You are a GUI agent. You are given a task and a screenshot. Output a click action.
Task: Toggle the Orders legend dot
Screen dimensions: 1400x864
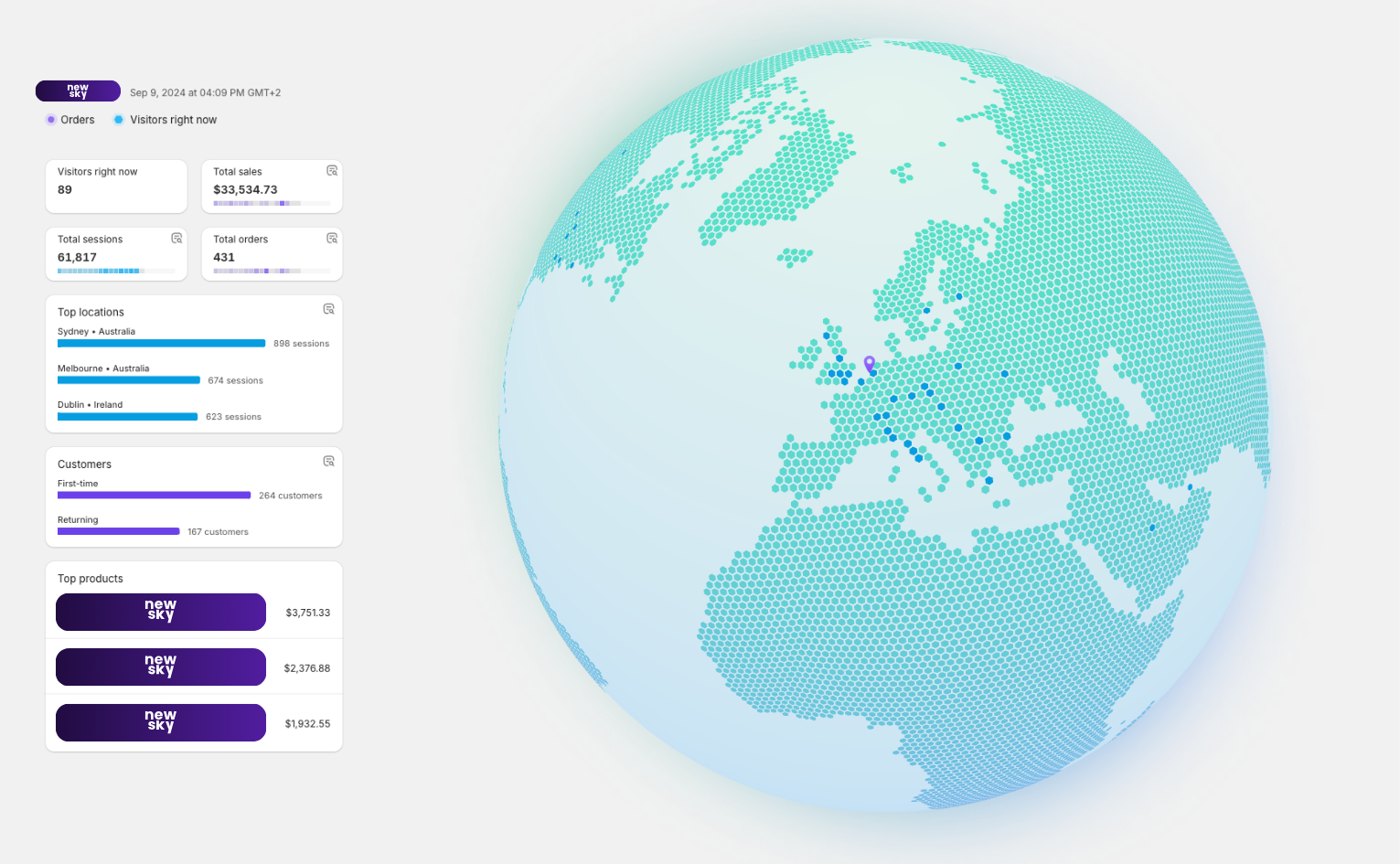[x=51, y=120]
